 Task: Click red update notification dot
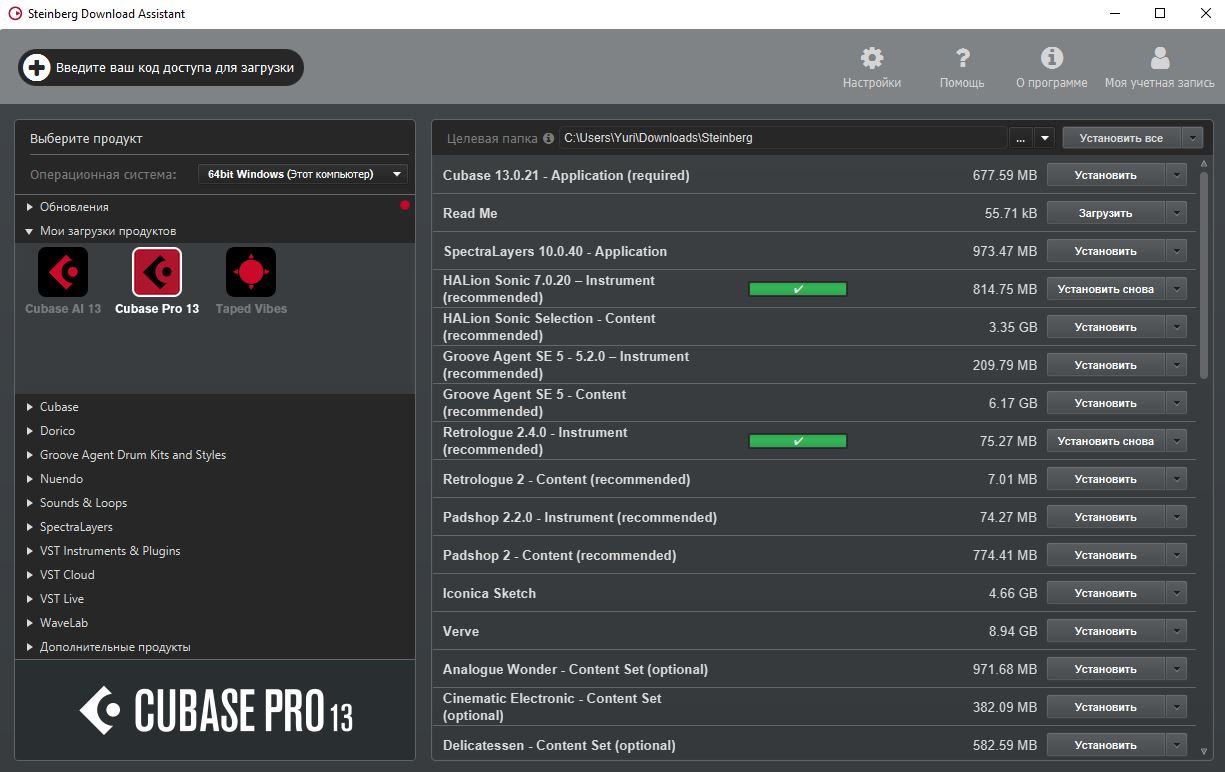pyautogui.click(x=405, y=206)
